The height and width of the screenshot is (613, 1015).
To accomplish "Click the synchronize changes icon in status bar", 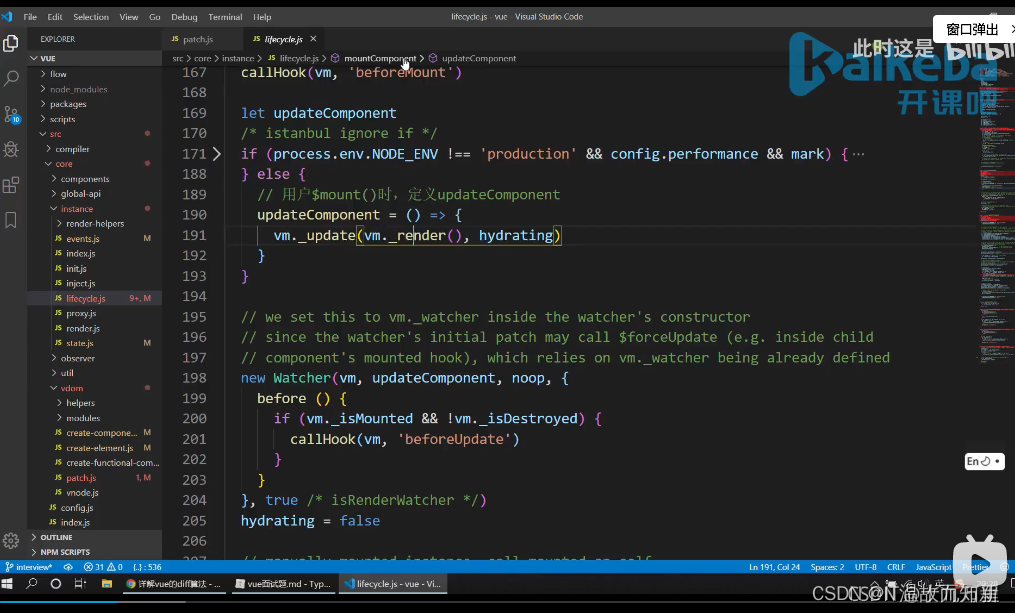I will (68, 567).
